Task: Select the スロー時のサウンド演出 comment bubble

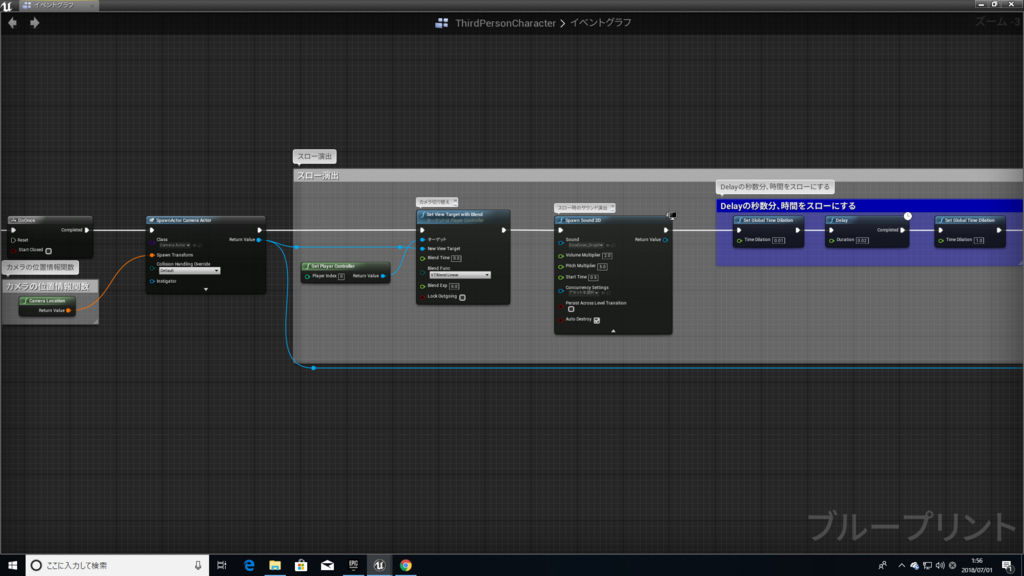Action: pos(585,208)
